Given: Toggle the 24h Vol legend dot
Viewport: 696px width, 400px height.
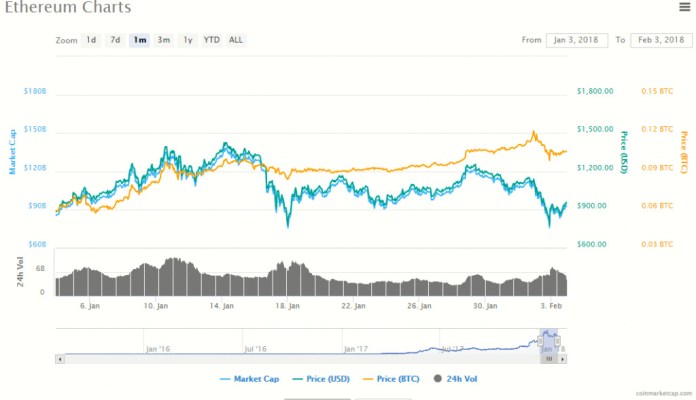Looking at the screenshot, I should pos(437,379).
